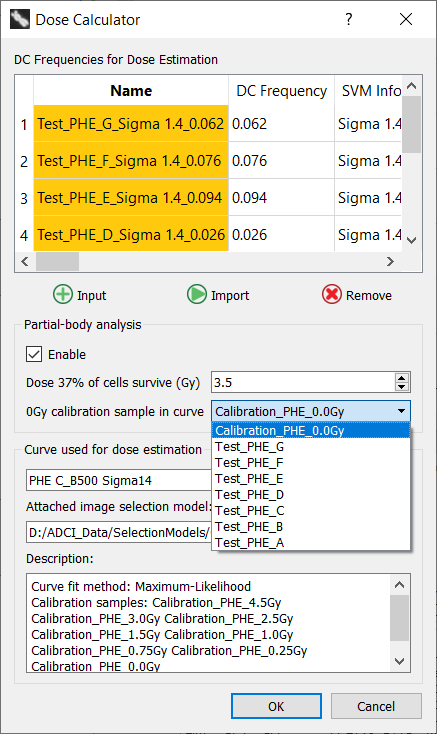Click the OK button
Viewport: 437px width, 734px height.
click(x=276, y=706)
